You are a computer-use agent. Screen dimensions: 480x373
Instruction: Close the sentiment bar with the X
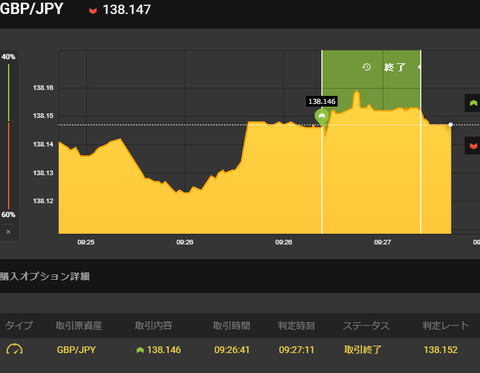point(8,232)
